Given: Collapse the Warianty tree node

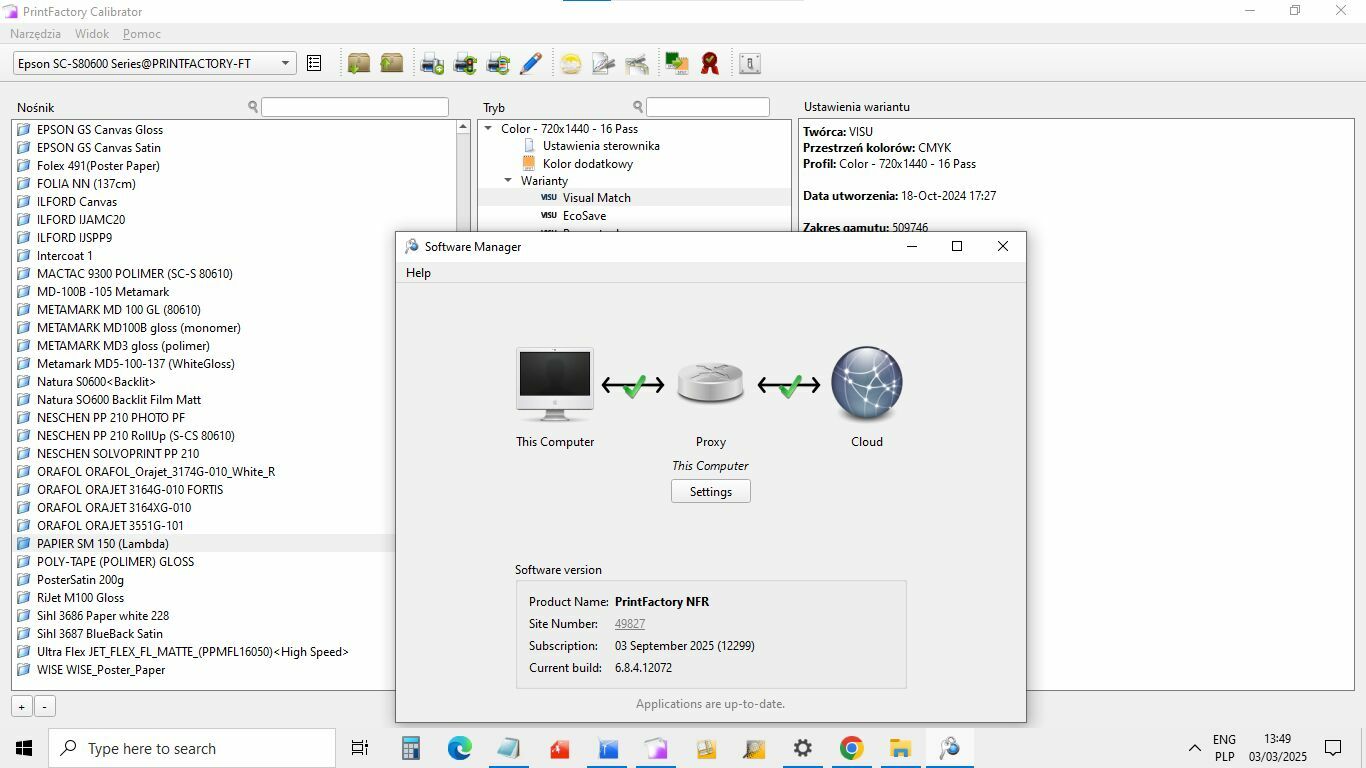Looking at the screenshot, I should [508, 181].
